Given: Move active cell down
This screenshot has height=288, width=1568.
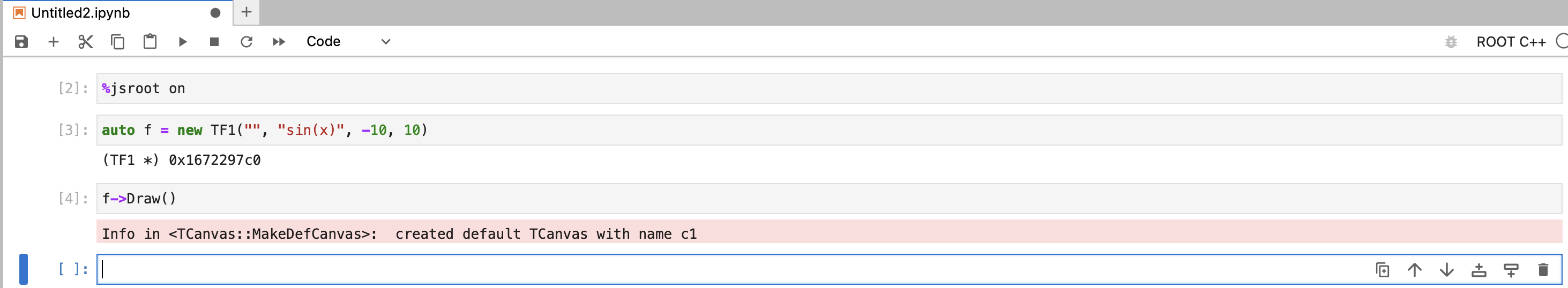Looking at the screenshot, I should coord(1447,270).
